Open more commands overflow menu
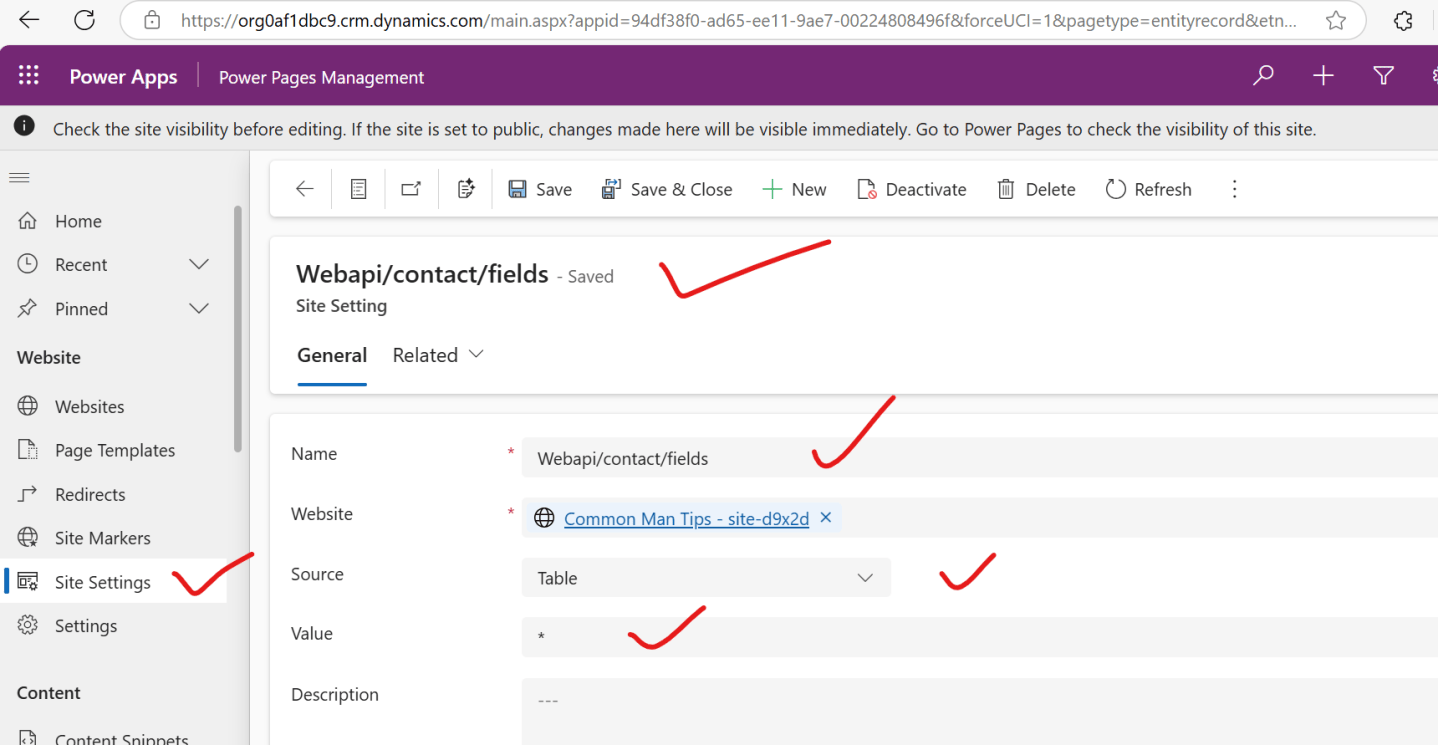Viewport: 1438px width, 745px height. coord(1234,189)
